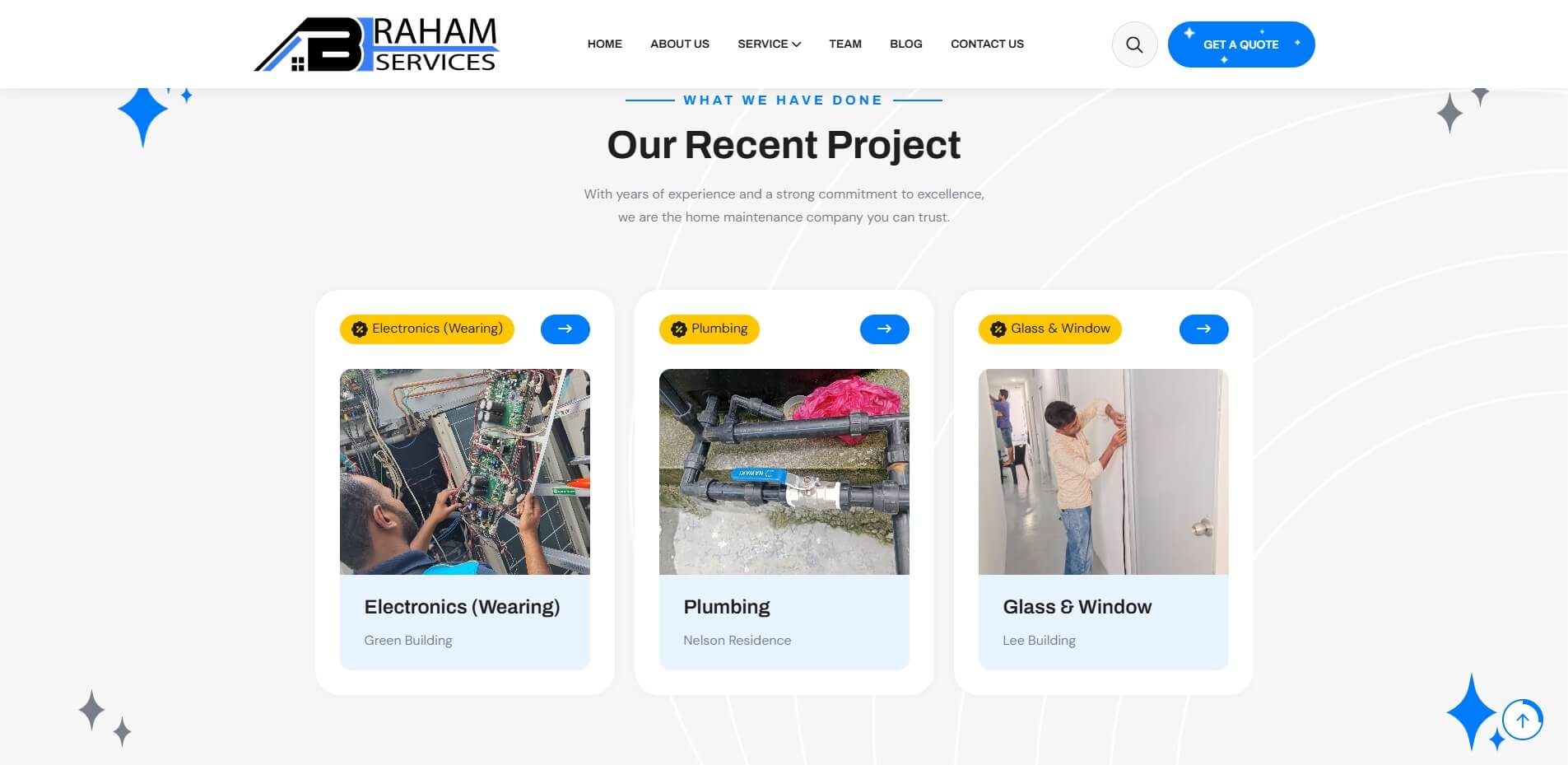Open the Plumbing project title link

[x=727, y=607]
